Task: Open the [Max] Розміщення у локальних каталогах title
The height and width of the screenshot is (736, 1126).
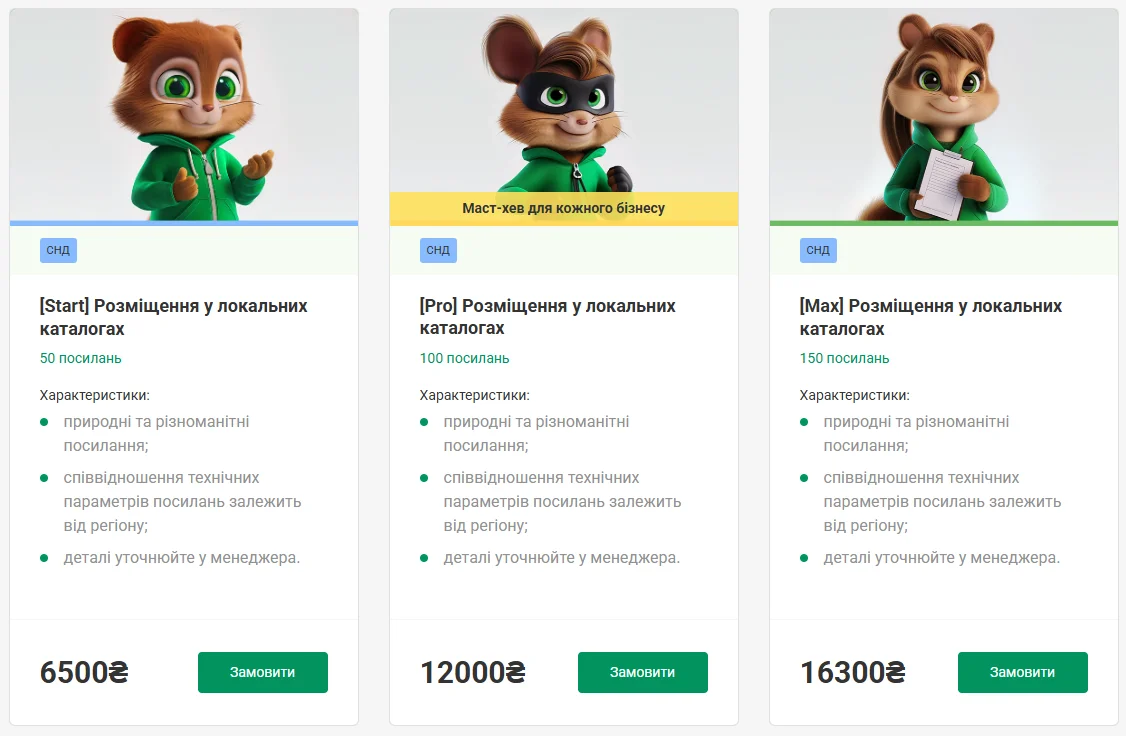Action: [930, 317]
